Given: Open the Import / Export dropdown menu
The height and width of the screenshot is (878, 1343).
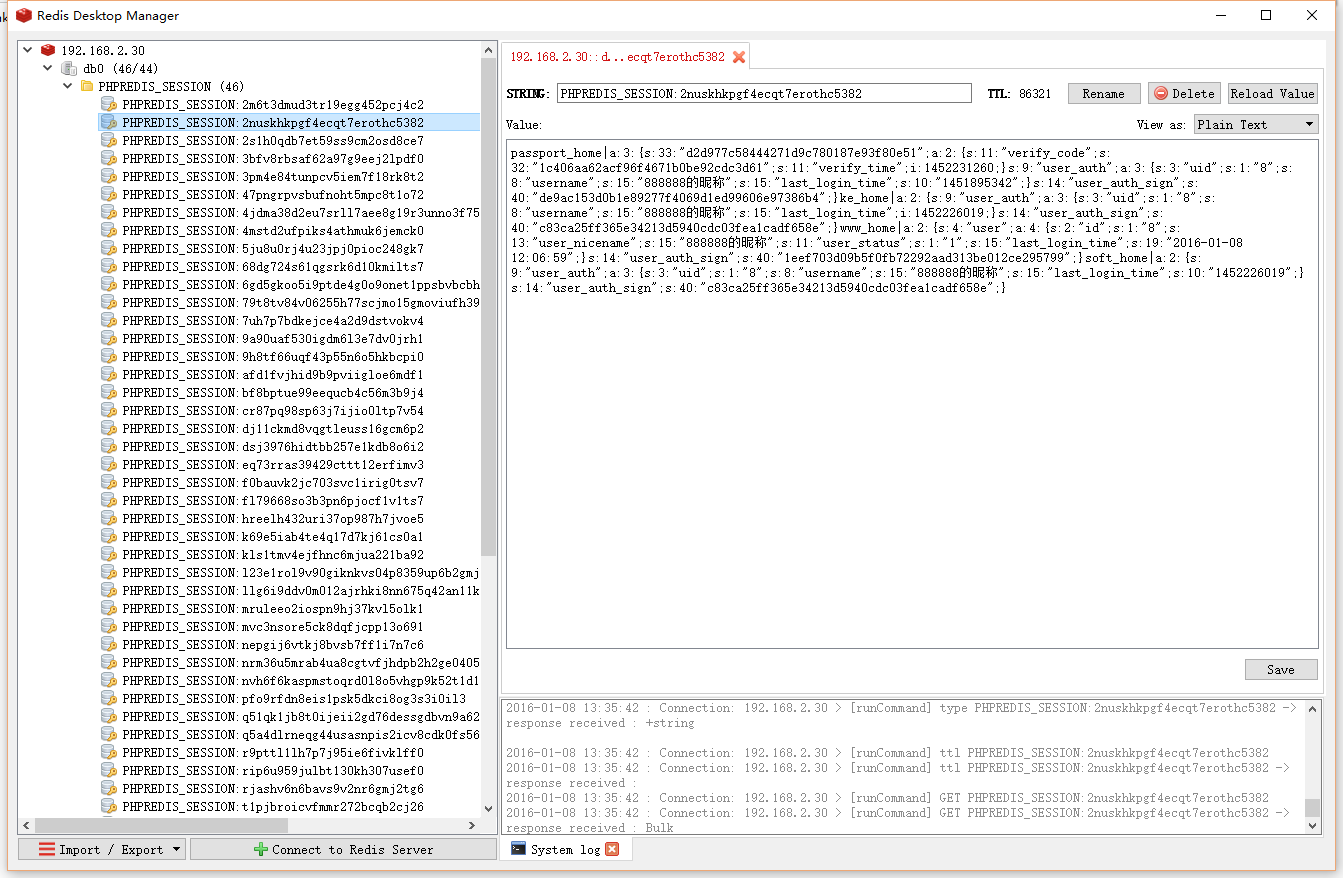Looking at the screenshot, I should coord(101,849).
